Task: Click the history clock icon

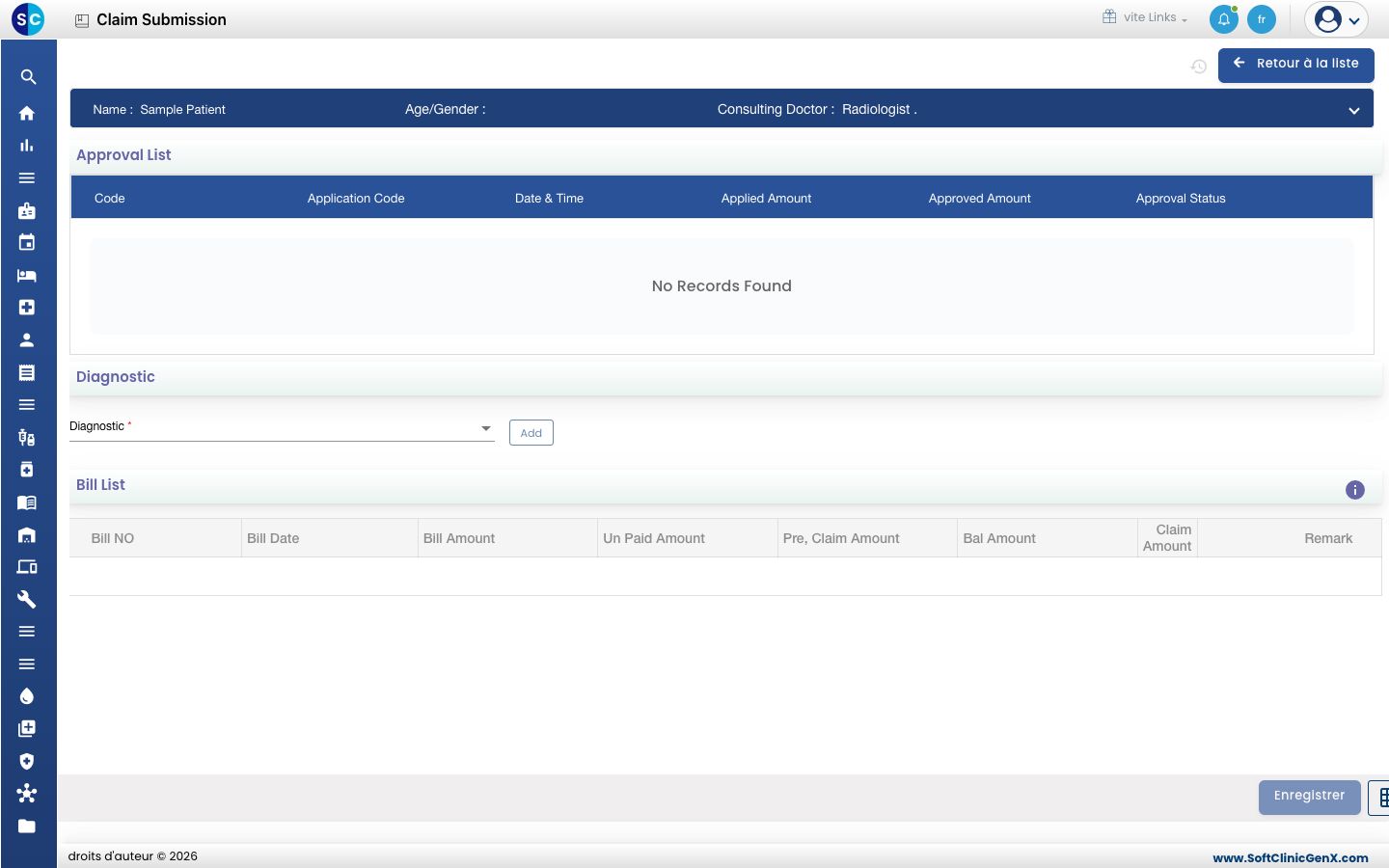Action: click(1199, 67)
